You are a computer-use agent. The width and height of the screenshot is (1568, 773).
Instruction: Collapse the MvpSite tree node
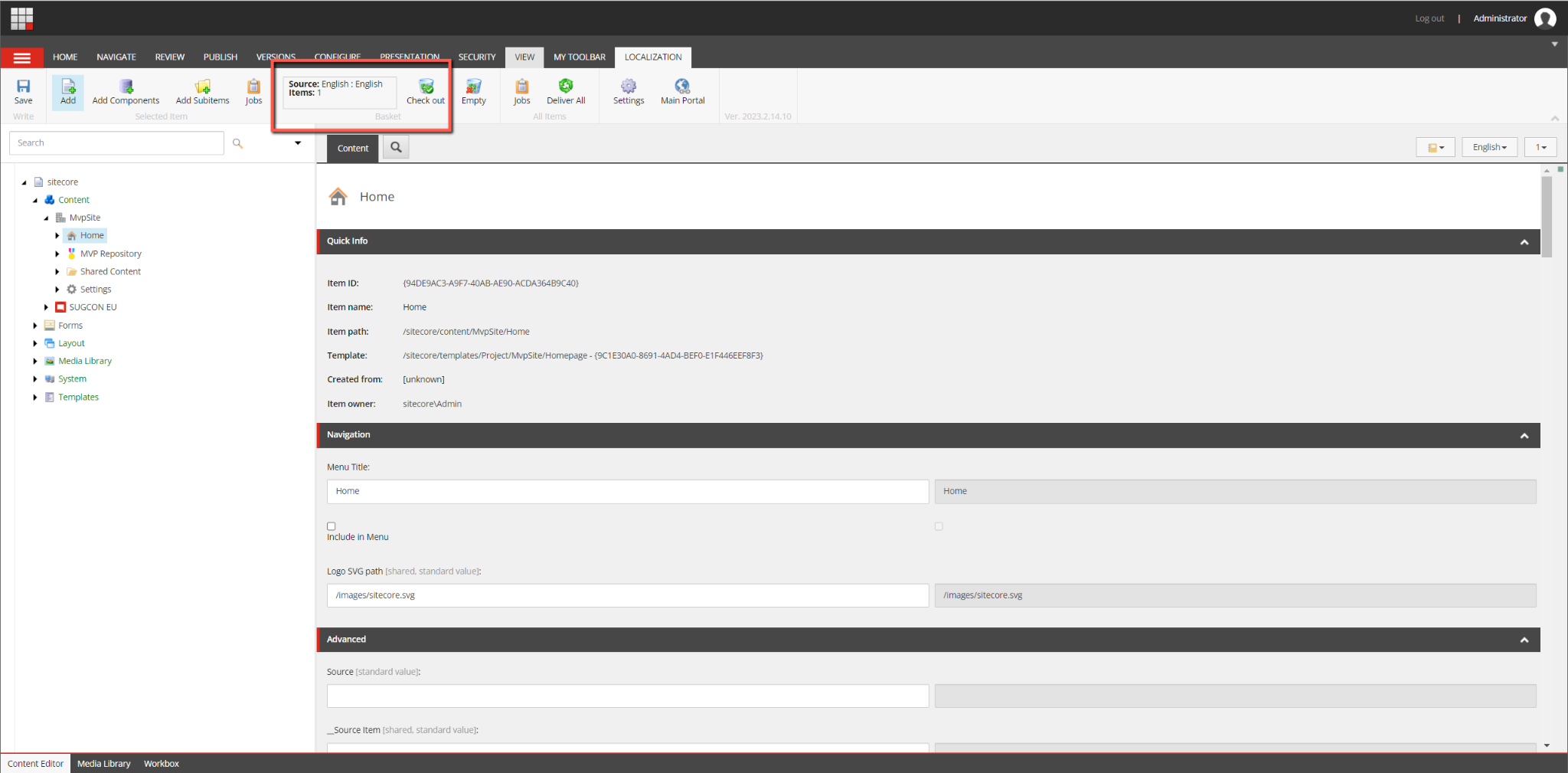coord(46,218)
